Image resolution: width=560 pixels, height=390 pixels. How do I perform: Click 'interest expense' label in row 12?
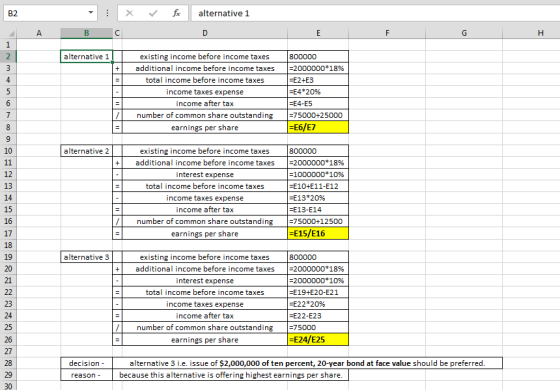click(x=205, y=174)
